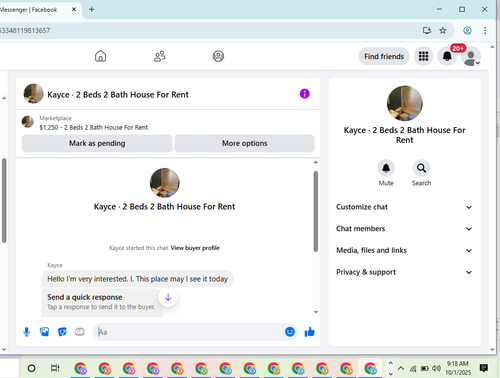Choose a sticker with the sticker icon
This screenshot has height=378, width=500.
click(x=62, y=332)
